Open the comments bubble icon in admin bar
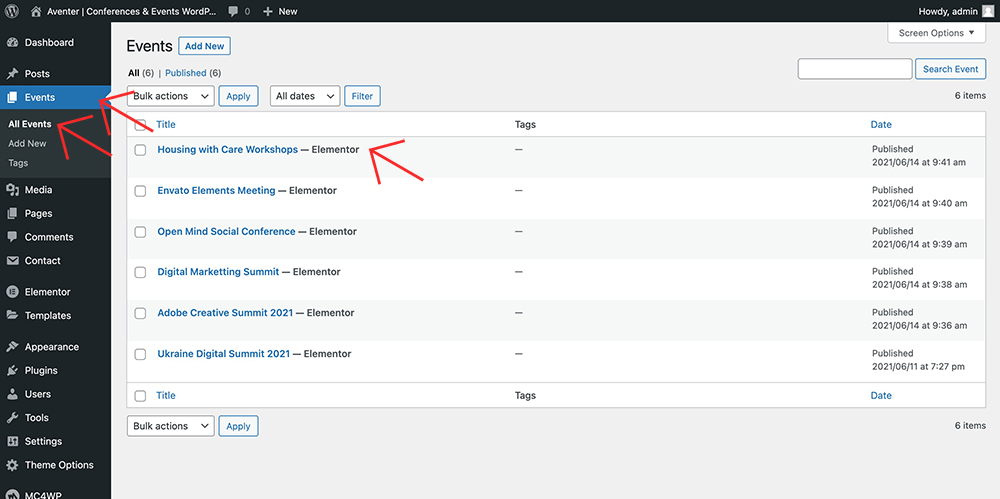 (x=233, y=11)
